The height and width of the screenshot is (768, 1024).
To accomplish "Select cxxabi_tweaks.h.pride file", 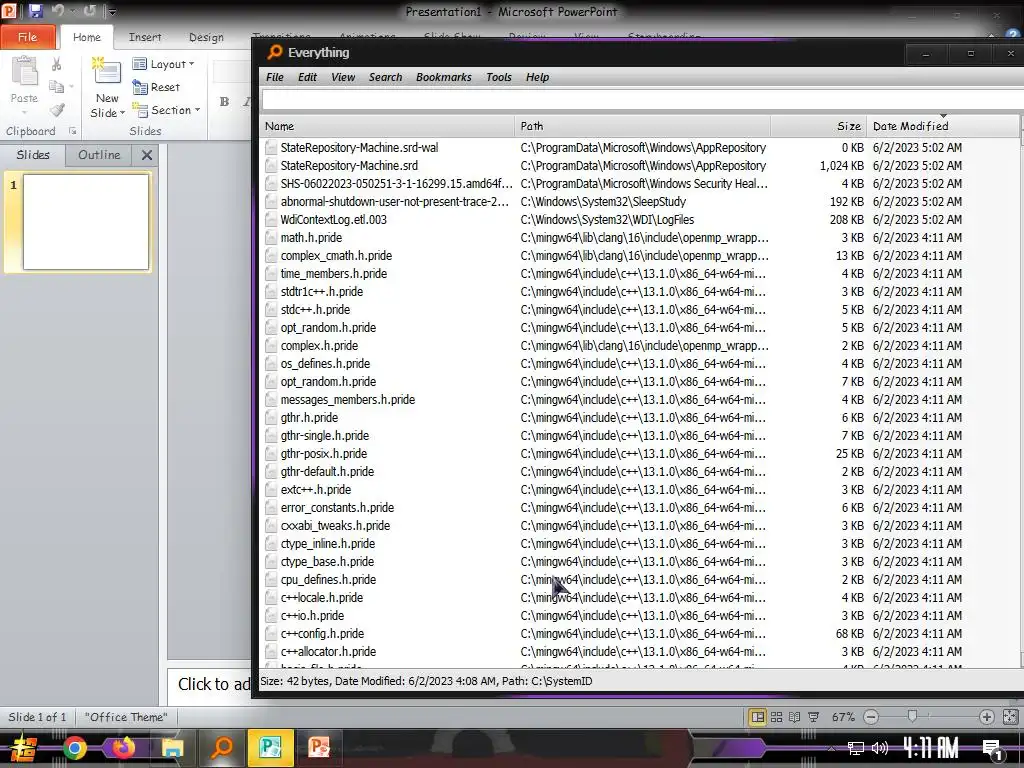I will 336,526.
